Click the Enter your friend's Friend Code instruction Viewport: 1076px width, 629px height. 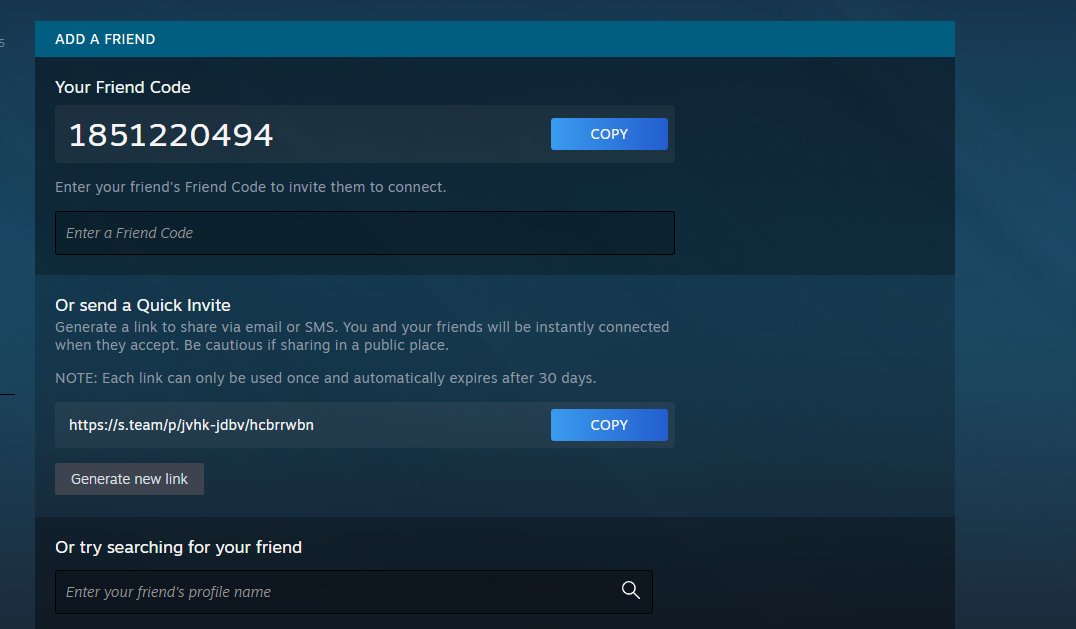pos(250,187)
